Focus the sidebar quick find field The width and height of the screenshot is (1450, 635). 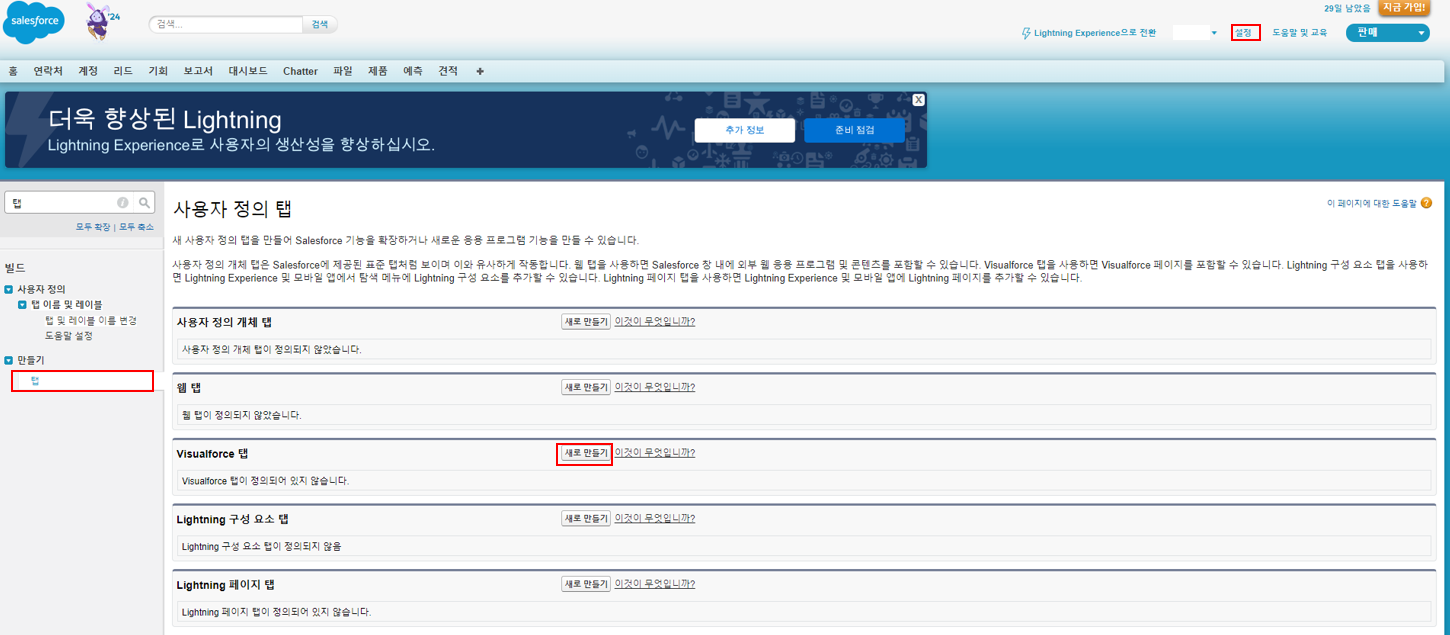[60, 202]
